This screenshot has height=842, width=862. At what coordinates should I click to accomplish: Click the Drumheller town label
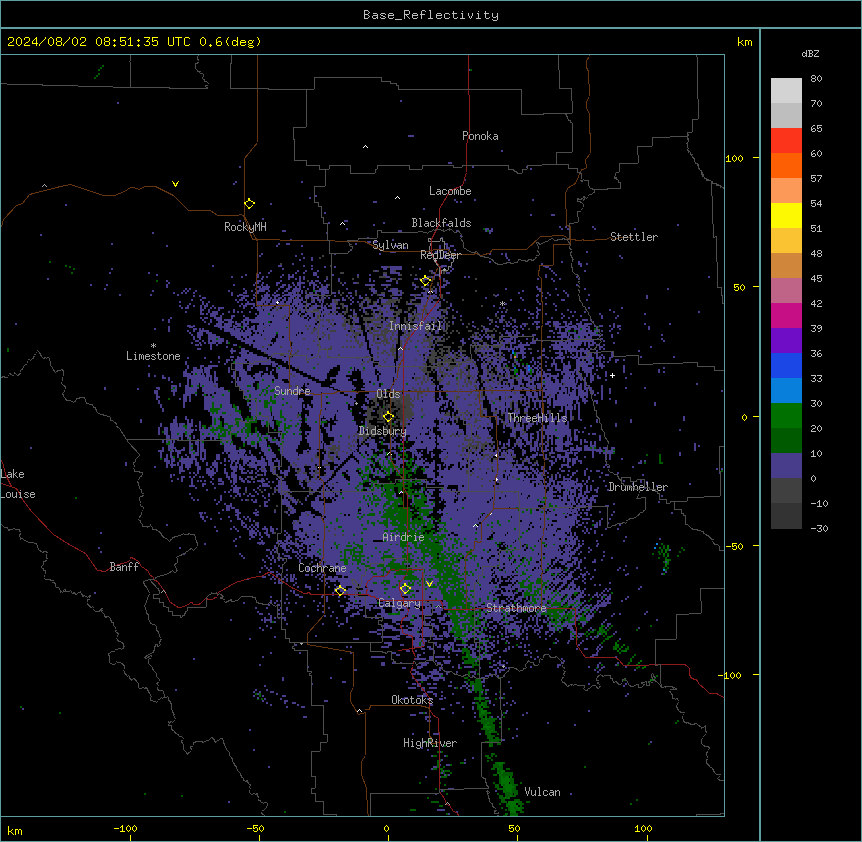click(638, 487)
